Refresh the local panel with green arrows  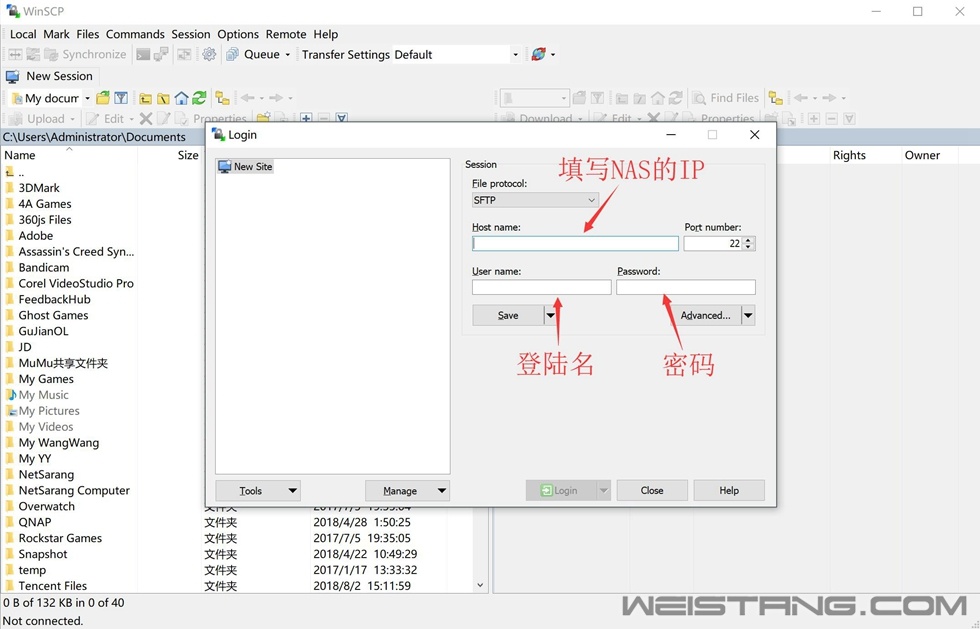(199, 98)
